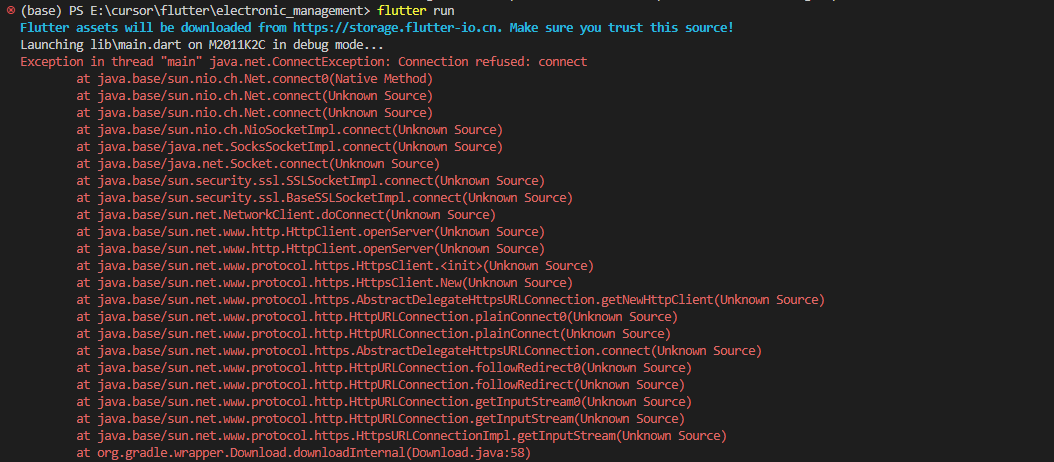Screen dimensions: 1054x462
Task: Click the NioSocketImpl.connect stack trace line
Action: [289, 129]
